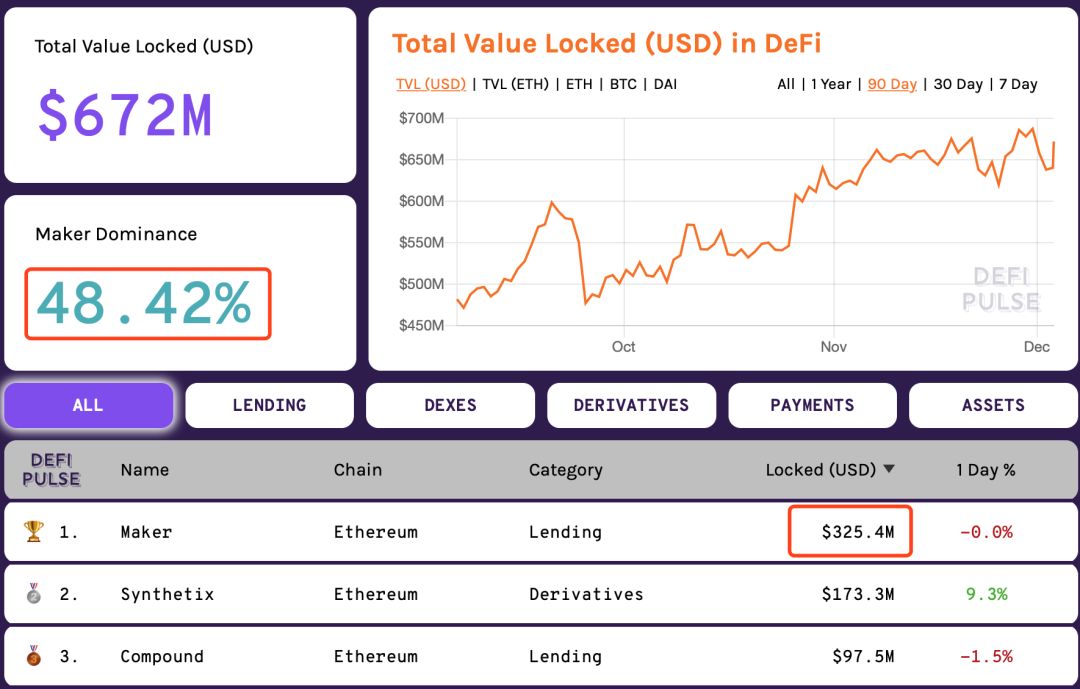Sort table by Locked (USD) column header
Viewport: 1080px width, 689px height.
(x=821, y=470)
